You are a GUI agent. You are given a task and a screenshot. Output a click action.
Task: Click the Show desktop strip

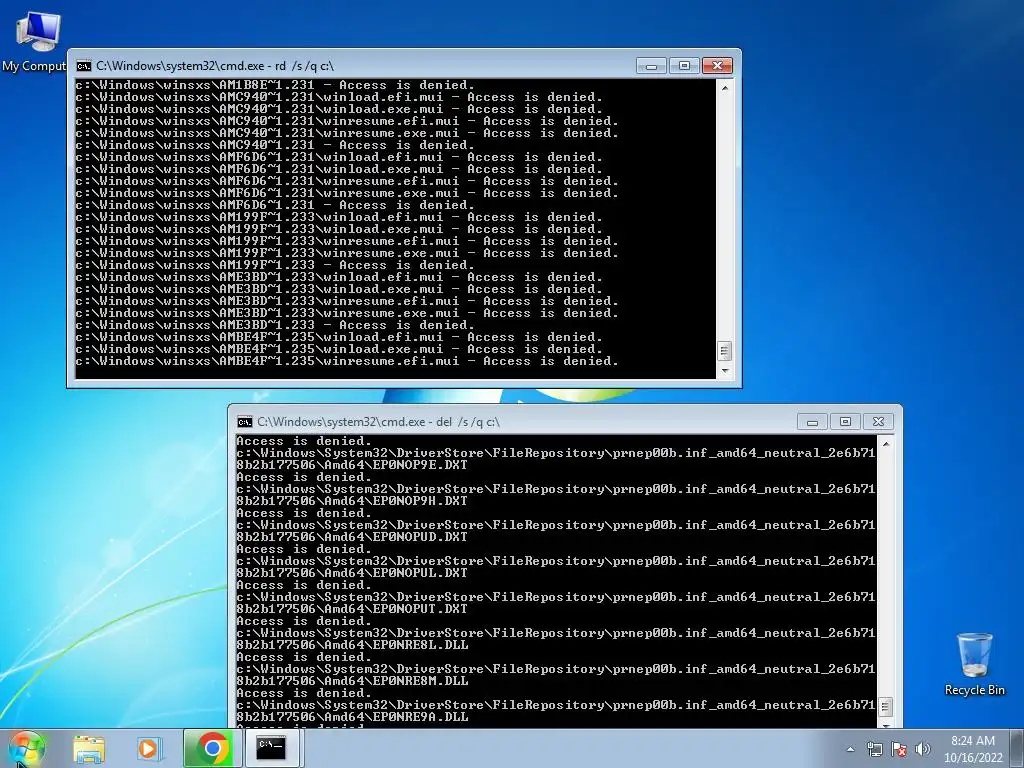[x=1017, y=748]
